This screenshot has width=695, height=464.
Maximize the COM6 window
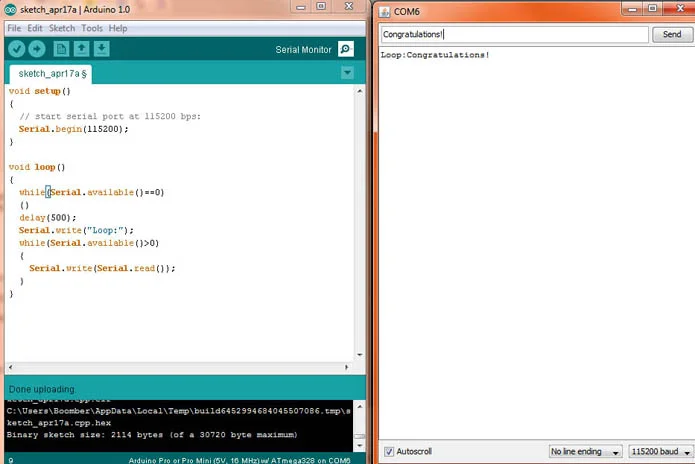(x=653, y=8)
